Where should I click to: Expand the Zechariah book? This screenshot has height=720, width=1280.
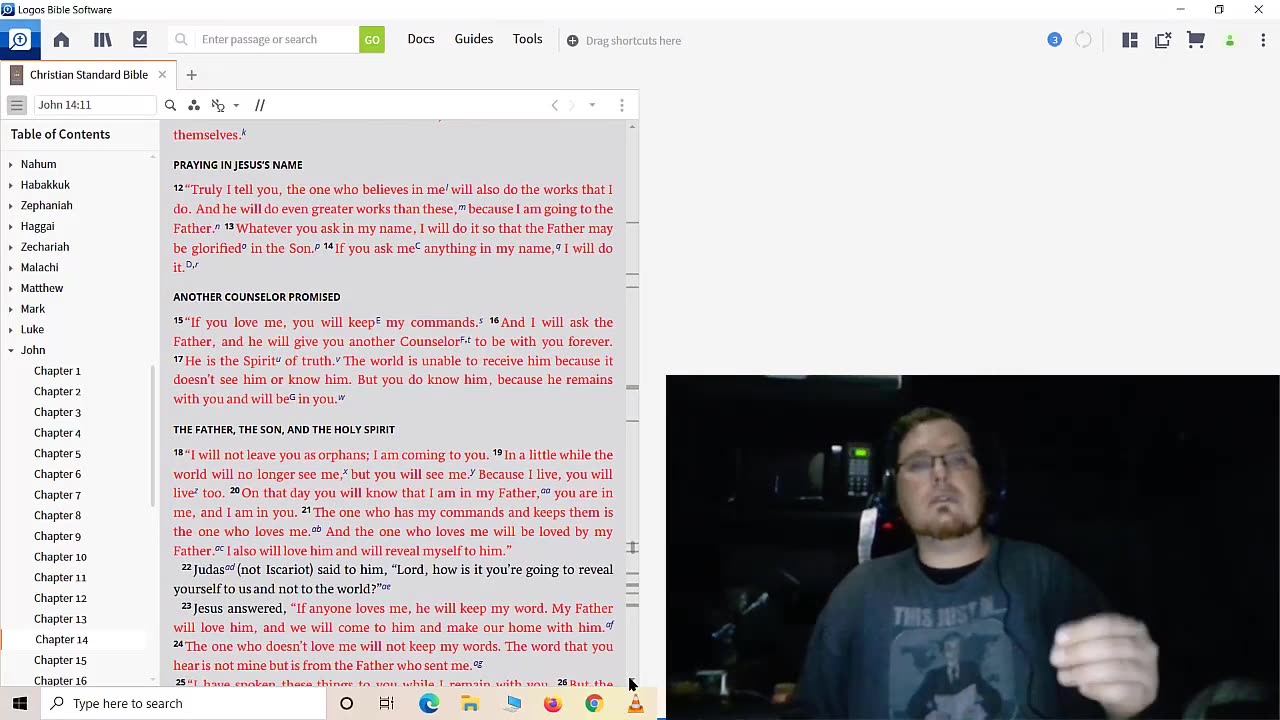tap(11, 247)
